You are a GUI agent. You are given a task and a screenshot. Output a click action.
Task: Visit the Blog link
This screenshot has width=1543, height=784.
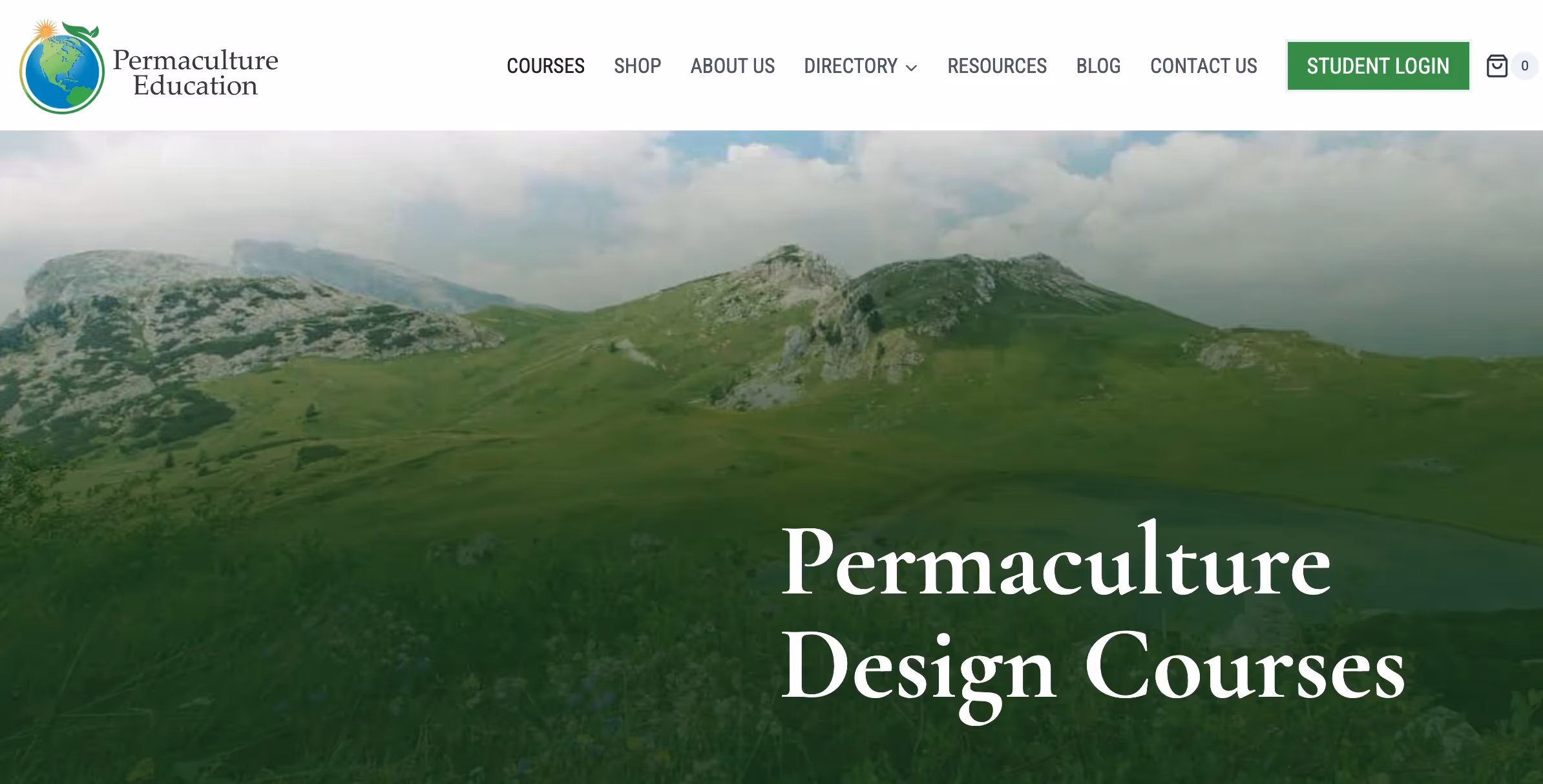[1098, 66]
